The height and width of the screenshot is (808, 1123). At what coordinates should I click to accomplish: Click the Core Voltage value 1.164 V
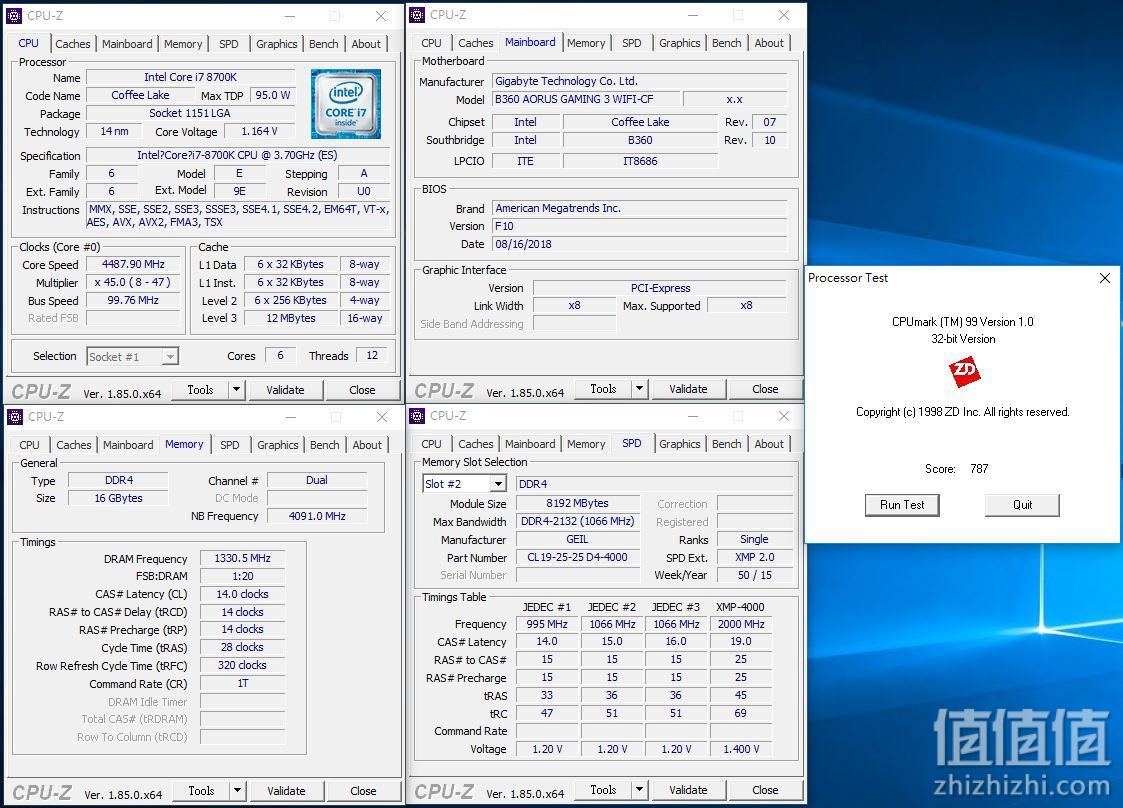pos(259,131)
